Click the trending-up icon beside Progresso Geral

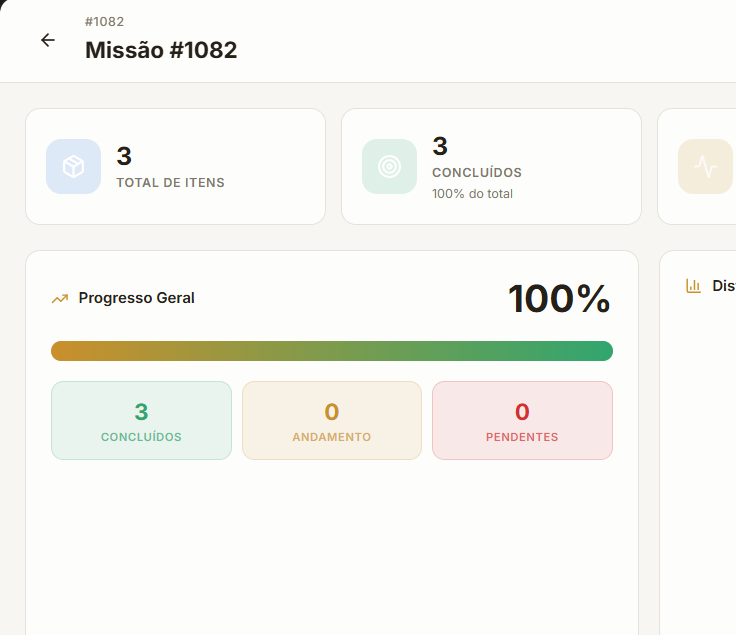coord(60,298)
